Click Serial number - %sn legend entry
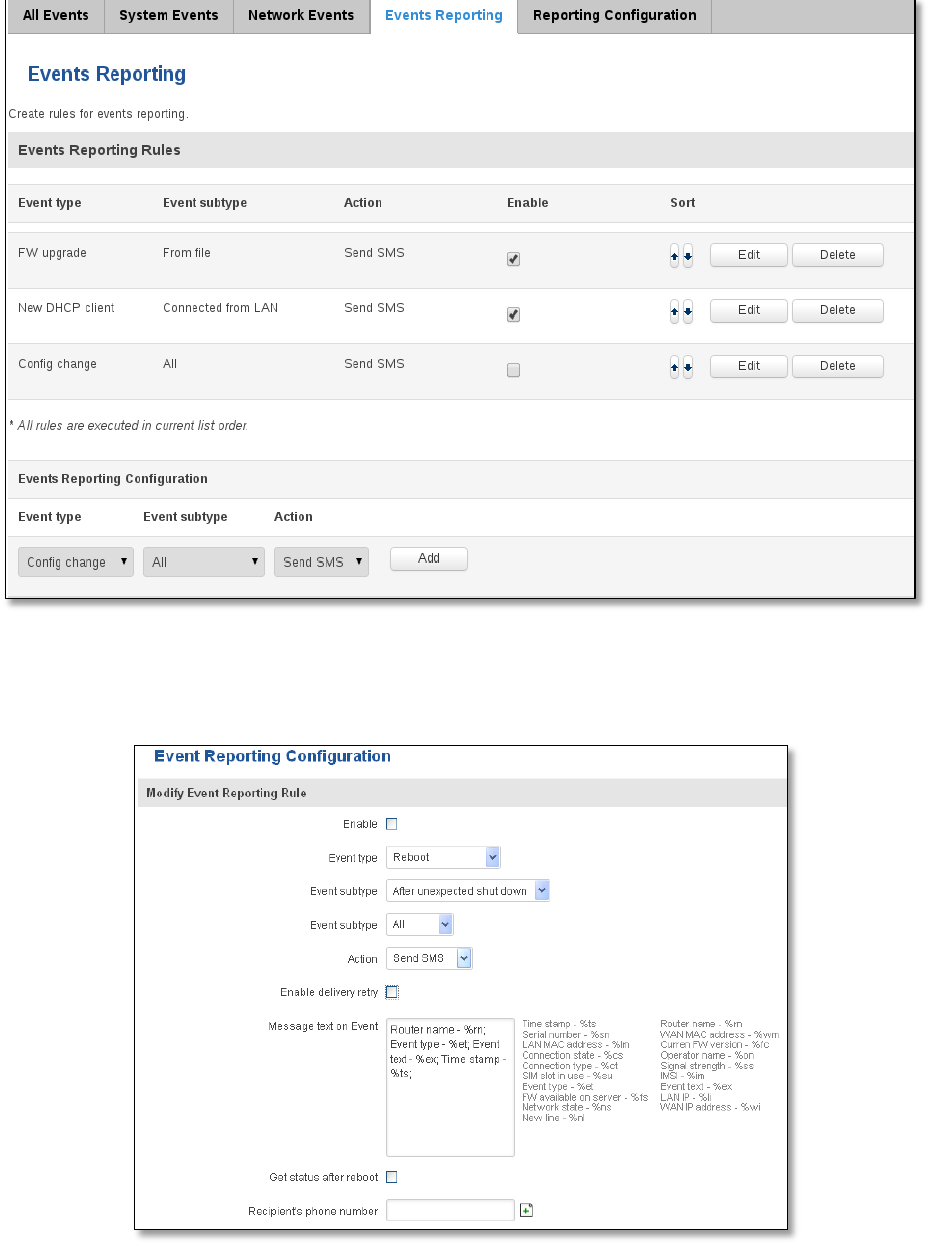 pos(565,1035)
